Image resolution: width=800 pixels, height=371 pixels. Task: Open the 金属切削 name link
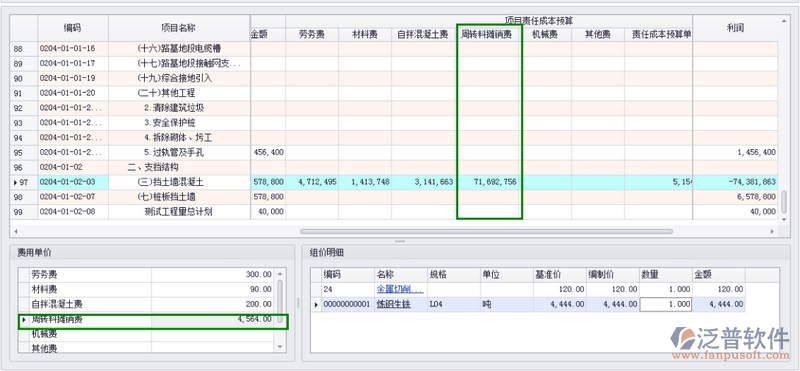tap(400, 289)
